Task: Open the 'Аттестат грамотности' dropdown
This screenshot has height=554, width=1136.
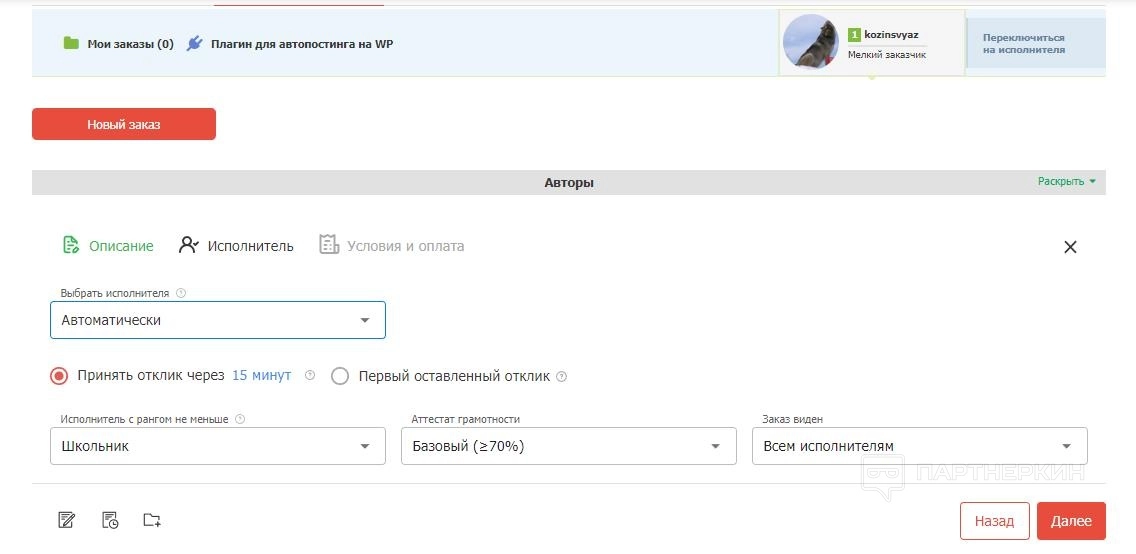Action: [568, 446]
